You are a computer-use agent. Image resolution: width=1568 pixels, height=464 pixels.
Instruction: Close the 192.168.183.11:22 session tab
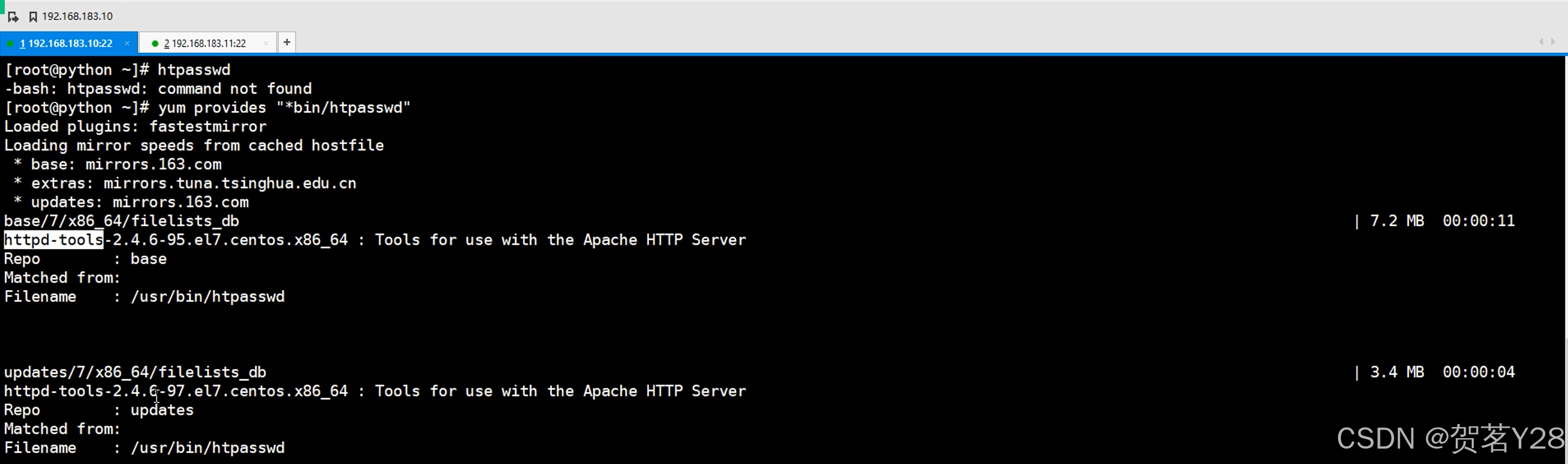pos(266,43)
